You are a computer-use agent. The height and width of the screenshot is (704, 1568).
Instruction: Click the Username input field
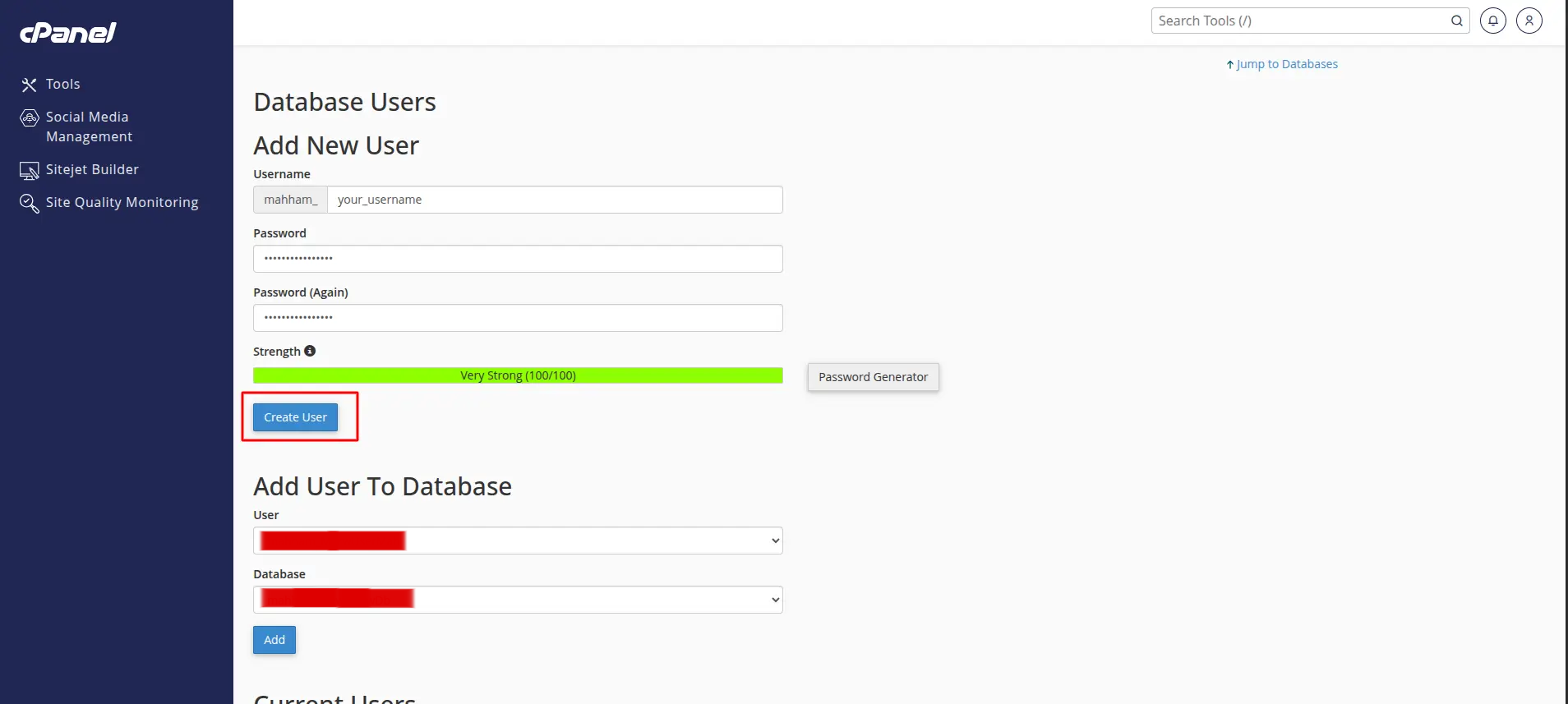click(x=556, y=200)
